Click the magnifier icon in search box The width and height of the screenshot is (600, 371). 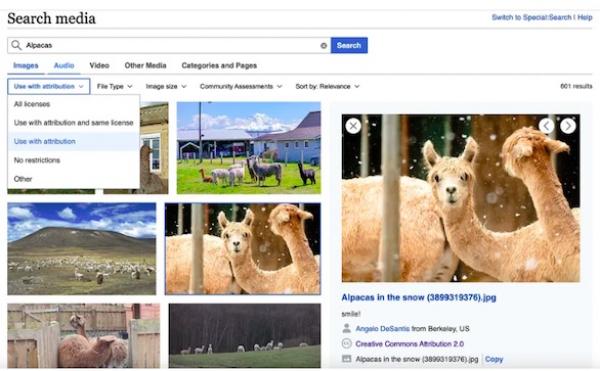pyautogui.click(x=16, y=45)
